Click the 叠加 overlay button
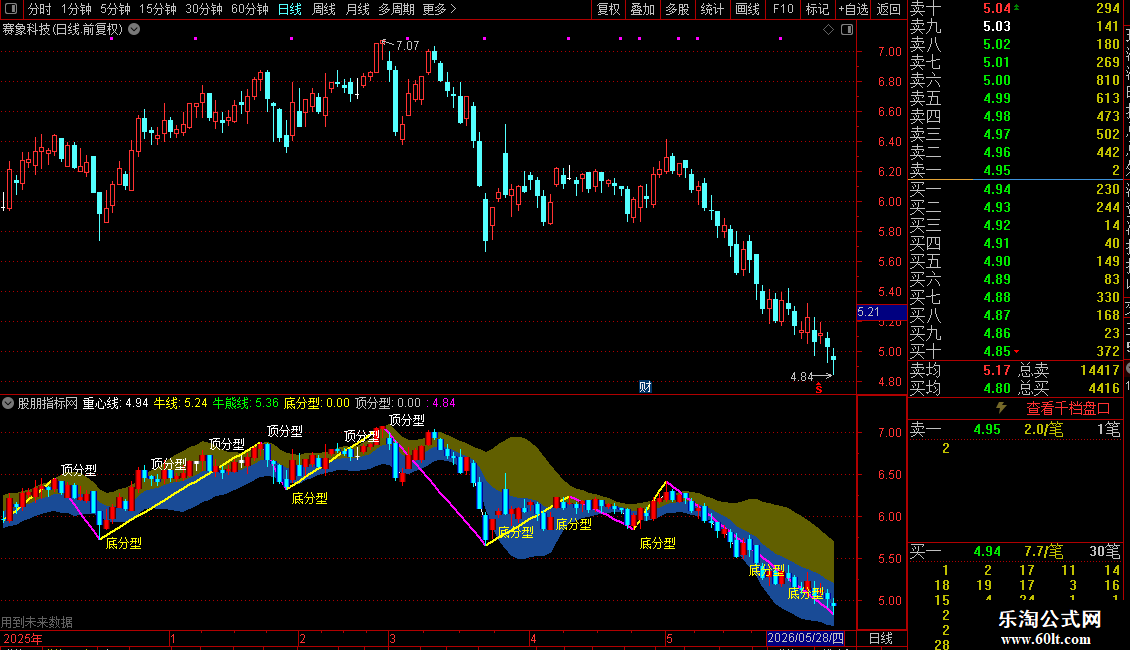The width and height of the screenshot is (1130, 650). [643, 9]
